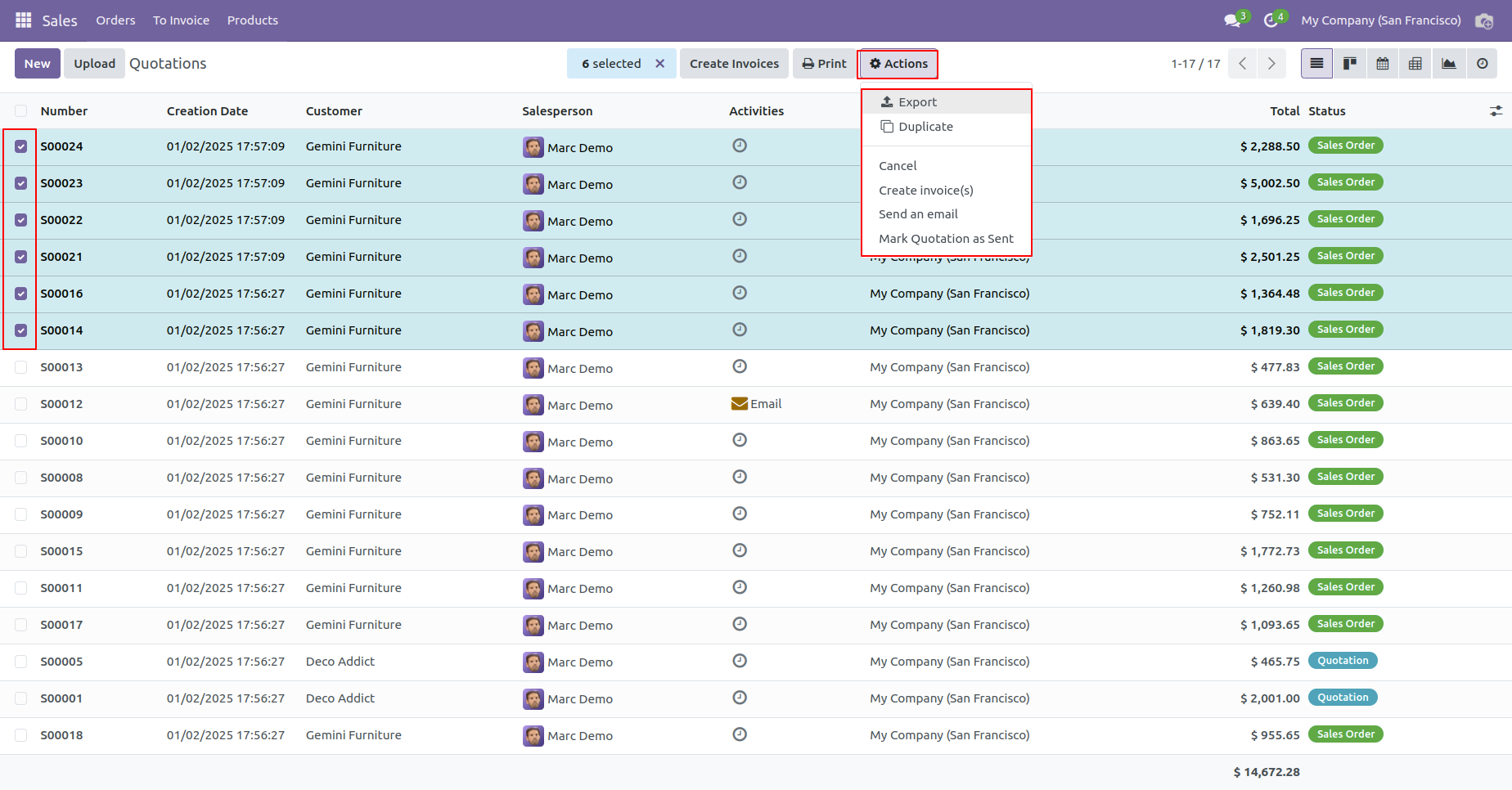Switch to activity view
This screenshot has width=1512, height=790.
[x=1482, y=64]
